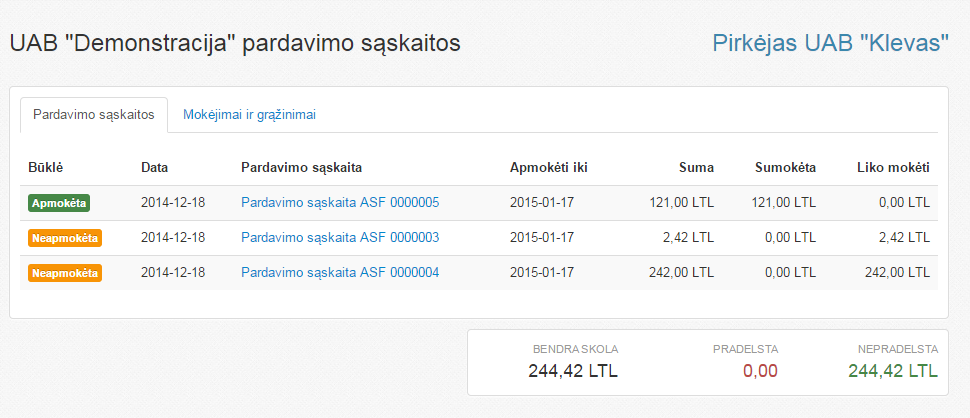Click the Bendra skola total amount
This screenshot has height=418, width=970.
pos(573,372)
